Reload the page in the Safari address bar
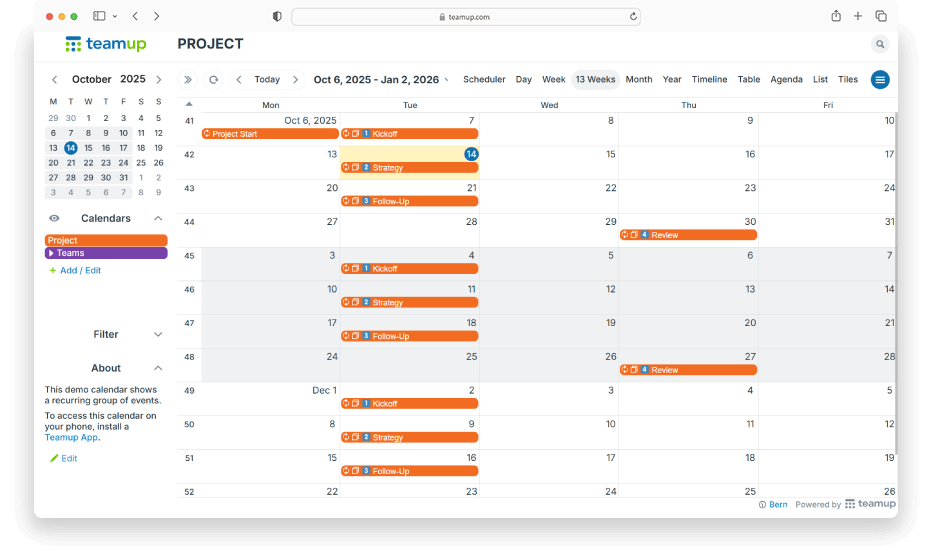This screenshot has width=932, height=559. (x=633, y=17)
